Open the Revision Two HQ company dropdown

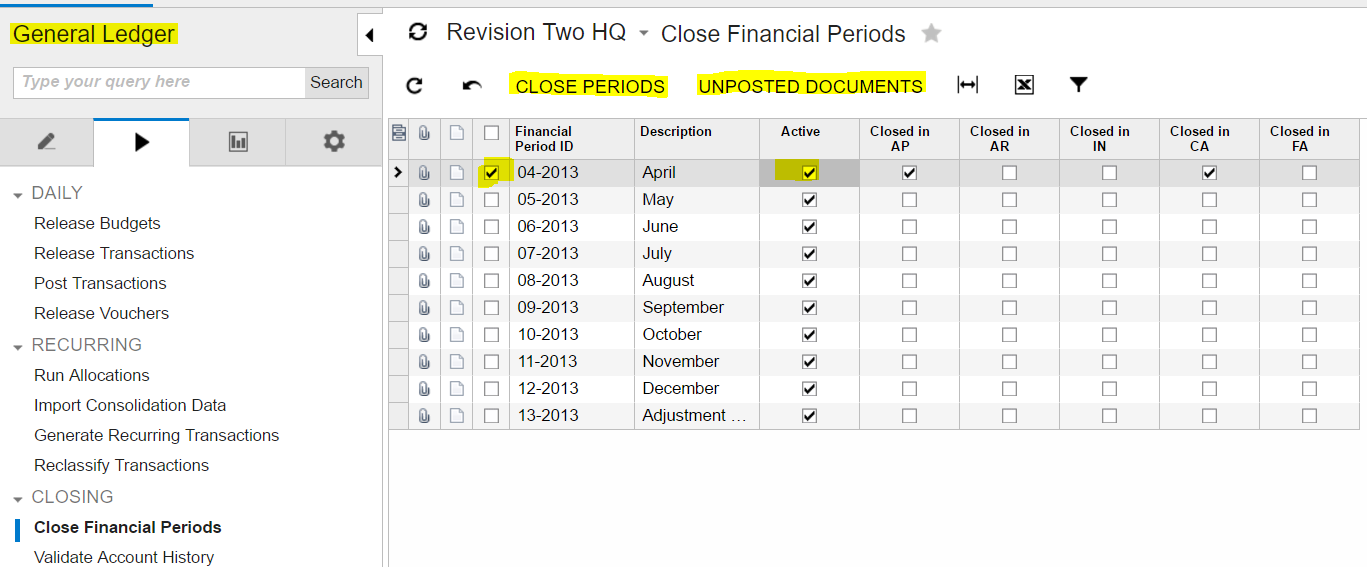(x=643, y=34)
